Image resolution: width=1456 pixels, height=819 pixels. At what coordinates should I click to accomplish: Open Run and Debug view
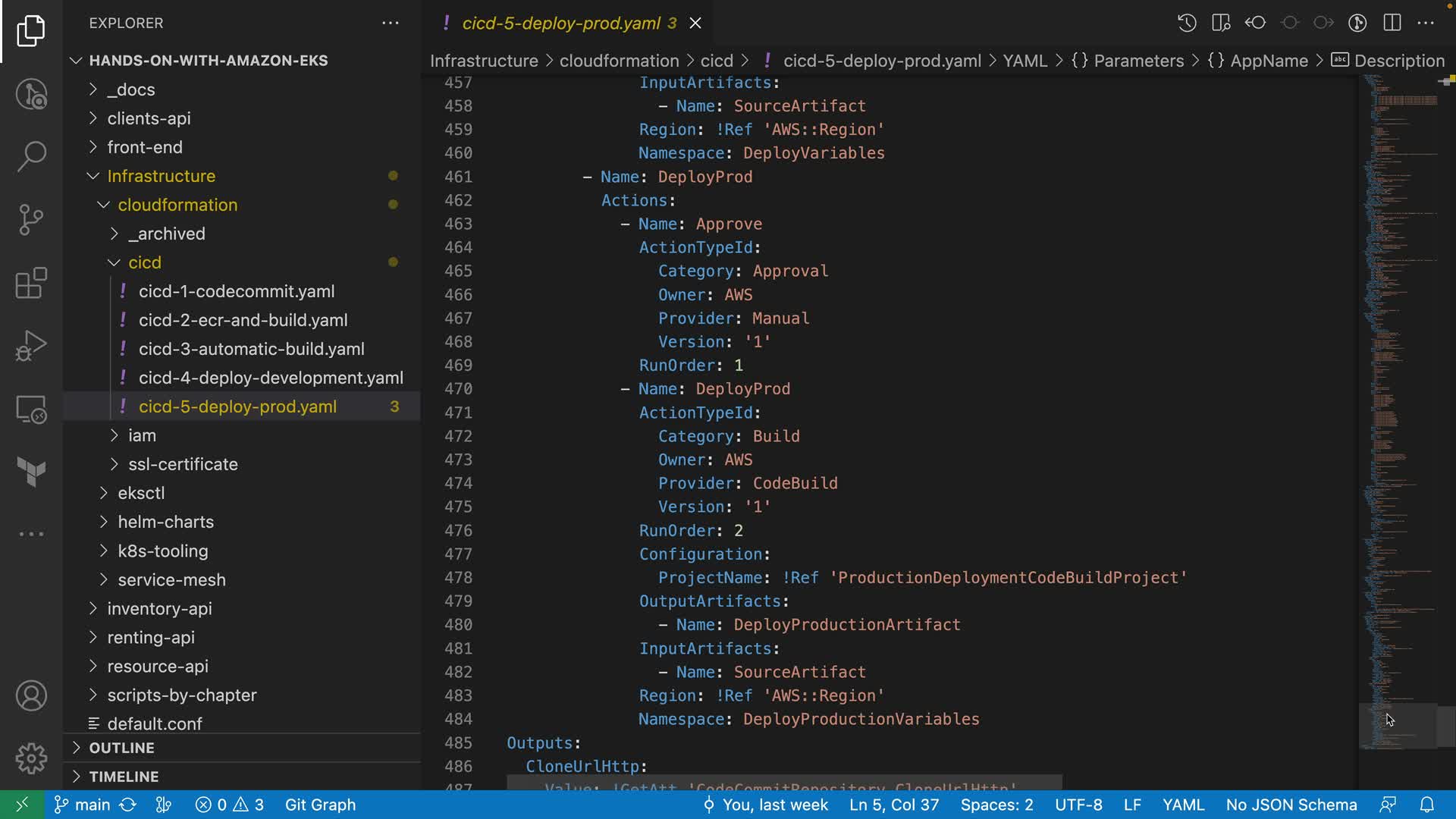pos(31,346)
